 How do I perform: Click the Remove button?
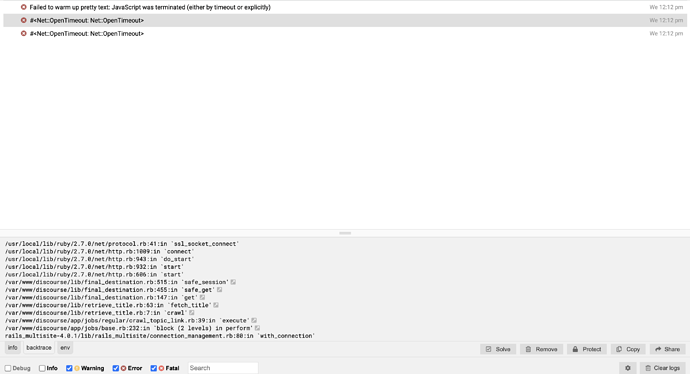pyautogui.click(x=542, y=349)
